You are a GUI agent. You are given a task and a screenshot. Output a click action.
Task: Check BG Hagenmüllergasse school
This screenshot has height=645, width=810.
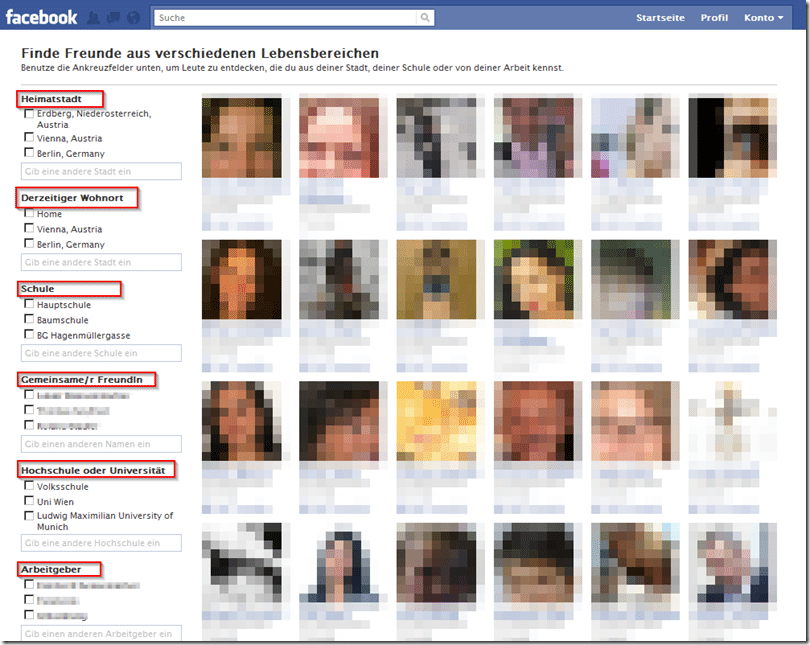(29, 334)
